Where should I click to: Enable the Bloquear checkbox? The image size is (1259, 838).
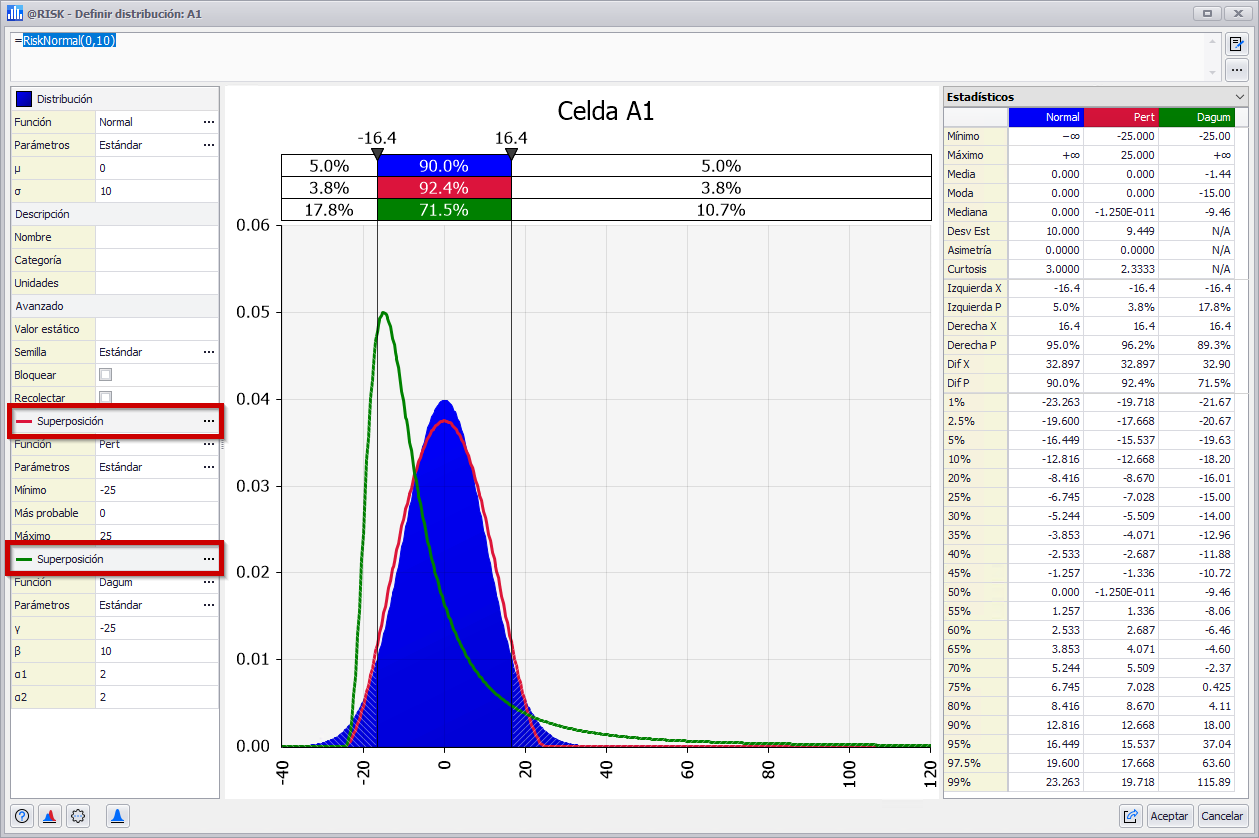click(x=105, y=375)
